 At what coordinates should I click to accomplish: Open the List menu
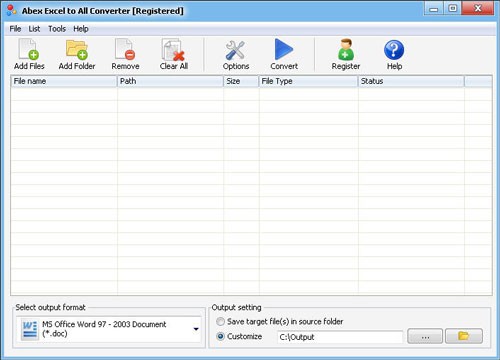(34, 29)
